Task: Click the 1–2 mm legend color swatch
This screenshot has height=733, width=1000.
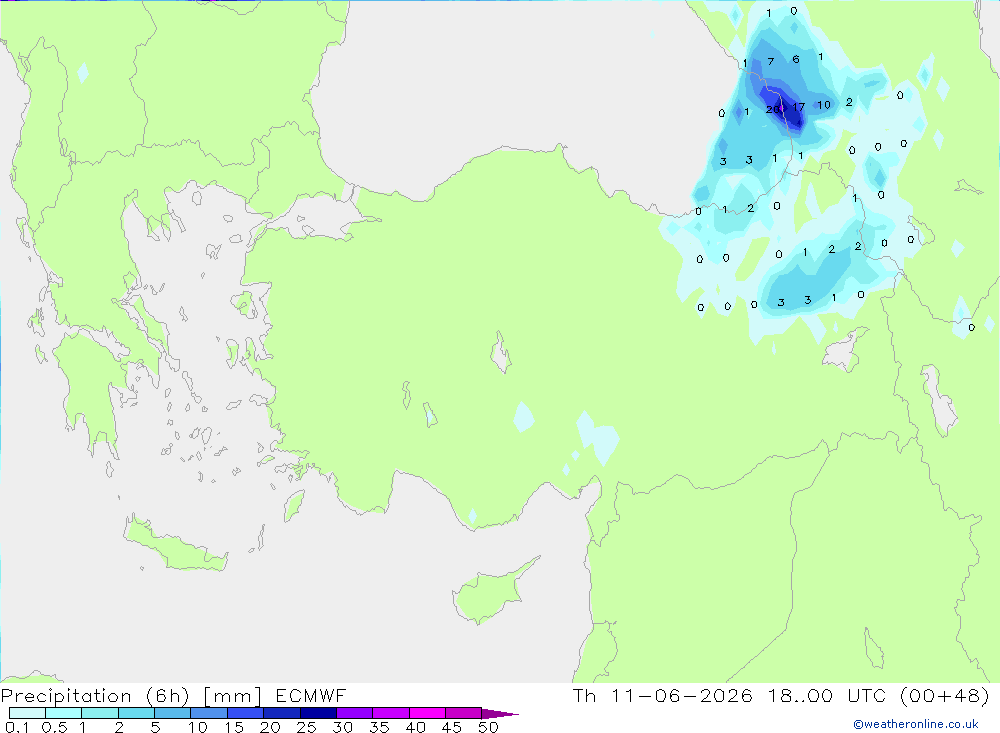Action: [x=100, y=713]
